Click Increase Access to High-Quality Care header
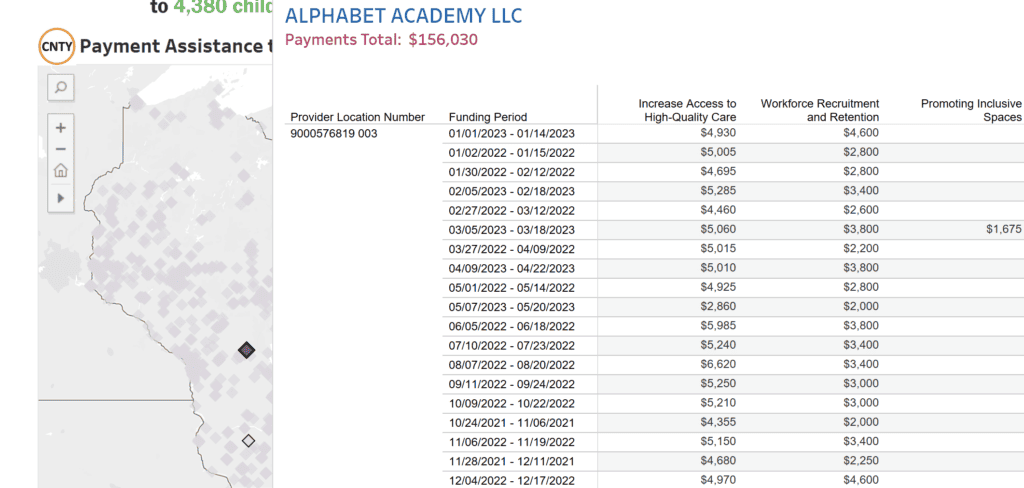Image resolution: width=1024 pixels, height=488 pixels. (687, 110)
